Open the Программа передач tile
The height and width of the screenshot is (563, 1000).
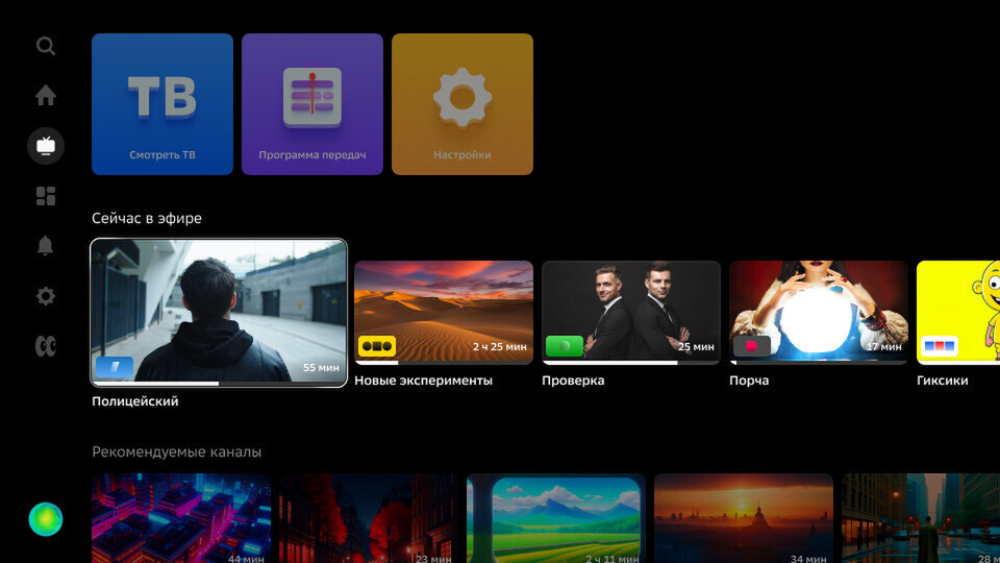(x=312, y=104)
